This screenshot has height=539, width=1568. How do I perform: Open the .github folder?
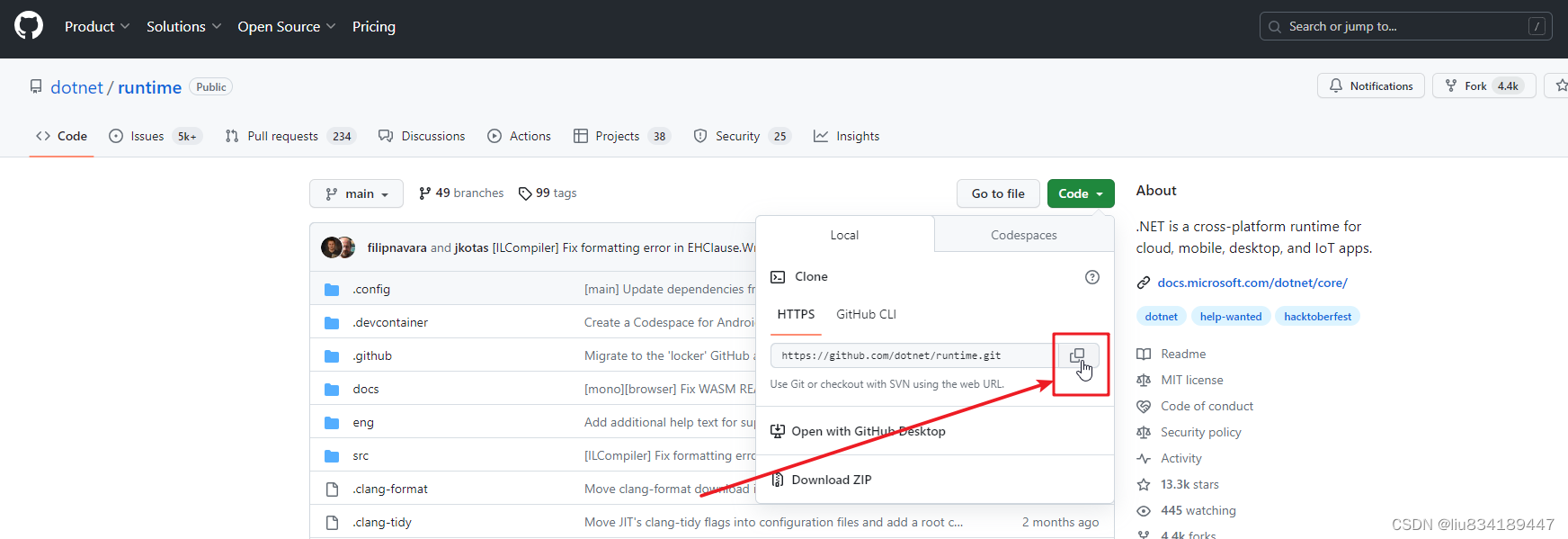[x=372, y=355]
